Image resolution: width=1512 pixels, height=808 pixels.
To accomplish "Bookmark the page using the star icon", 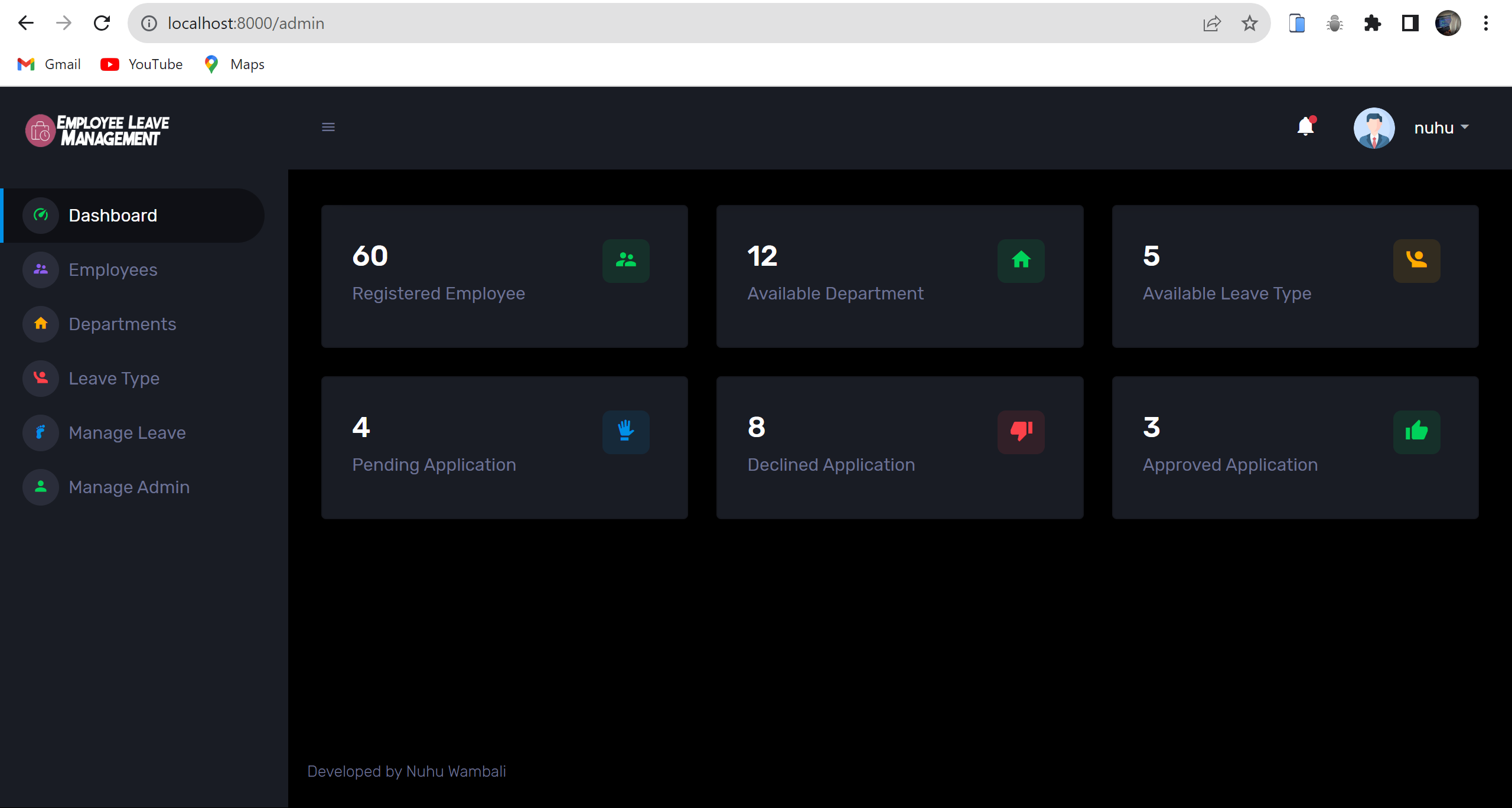I will [1249, 23].
